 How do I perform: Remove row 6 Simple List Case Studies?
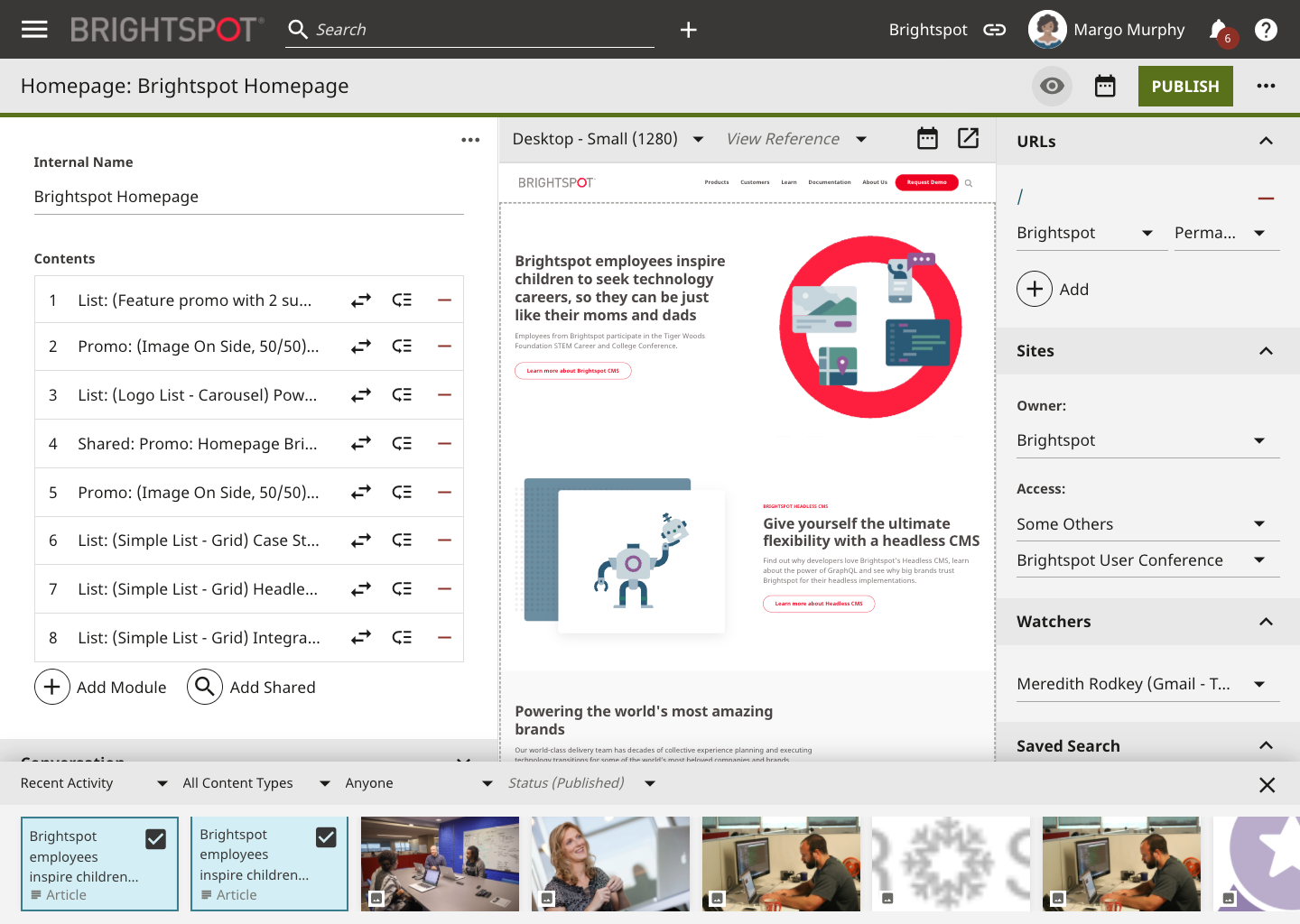coord(444,541)
